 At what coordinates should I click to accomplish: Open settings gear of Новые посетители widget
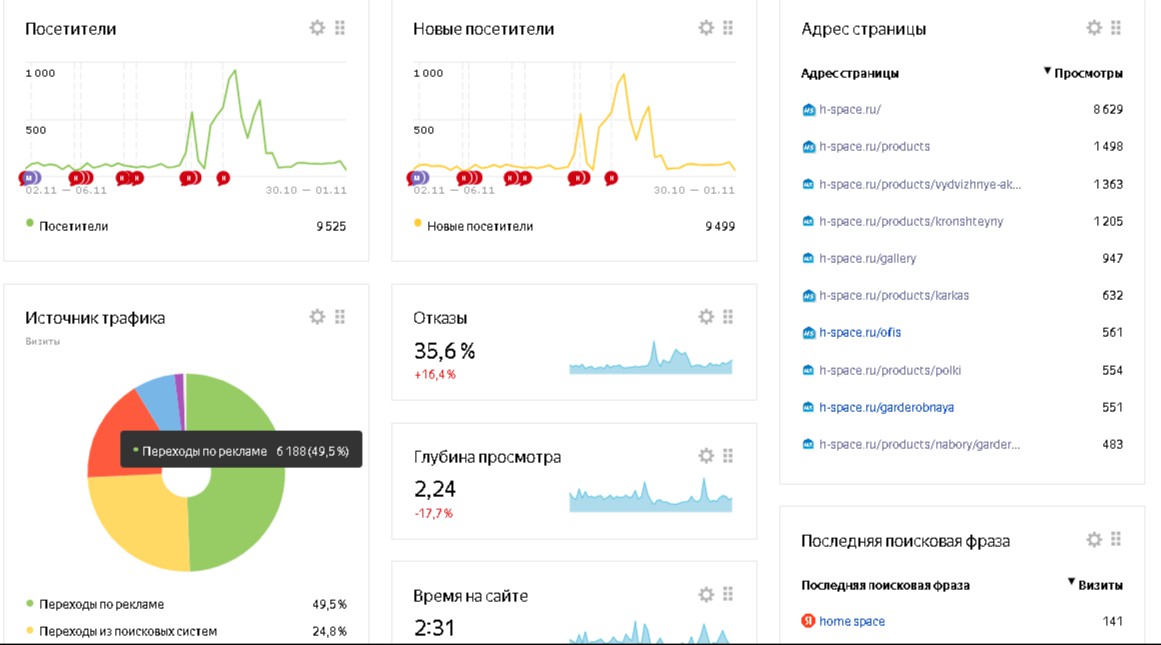(706, 28)
